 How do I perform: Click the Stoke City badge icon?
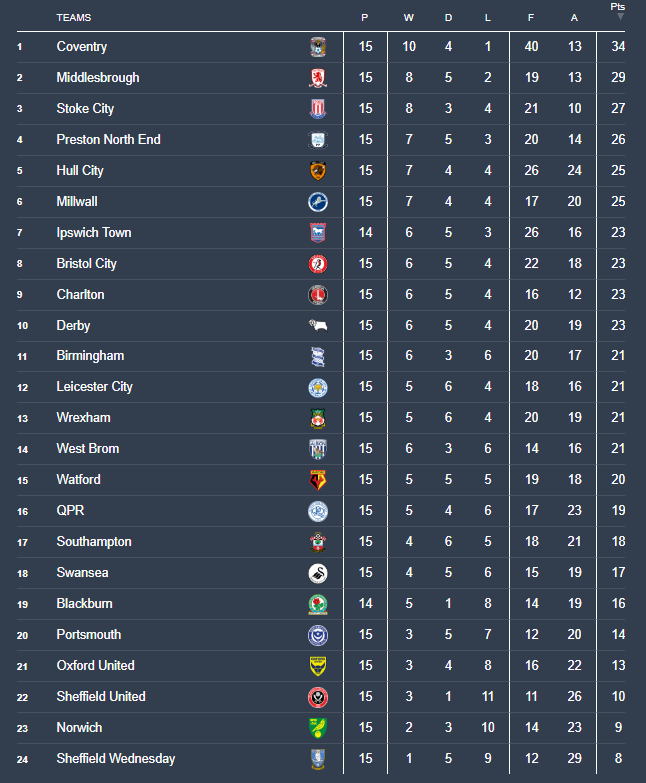(318, 109)
